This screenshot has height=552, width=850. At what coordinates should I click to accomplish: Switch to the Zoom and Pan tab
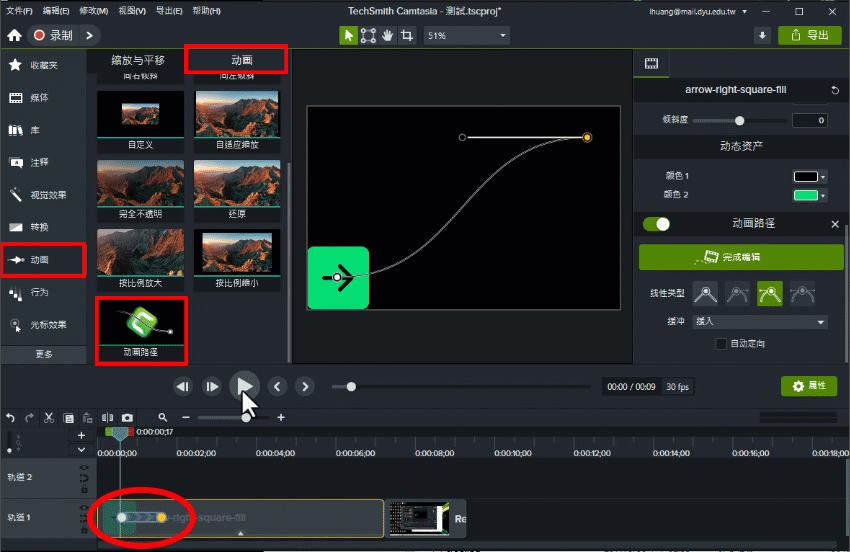pyautogui.click(x=138, y=60)
